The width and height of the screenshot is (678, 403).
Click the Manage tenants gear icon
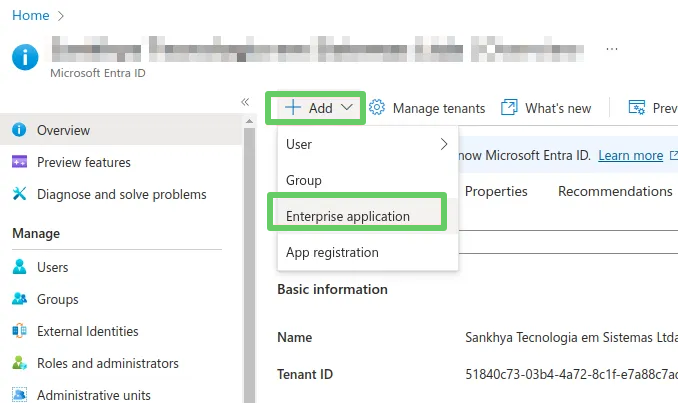377,107
